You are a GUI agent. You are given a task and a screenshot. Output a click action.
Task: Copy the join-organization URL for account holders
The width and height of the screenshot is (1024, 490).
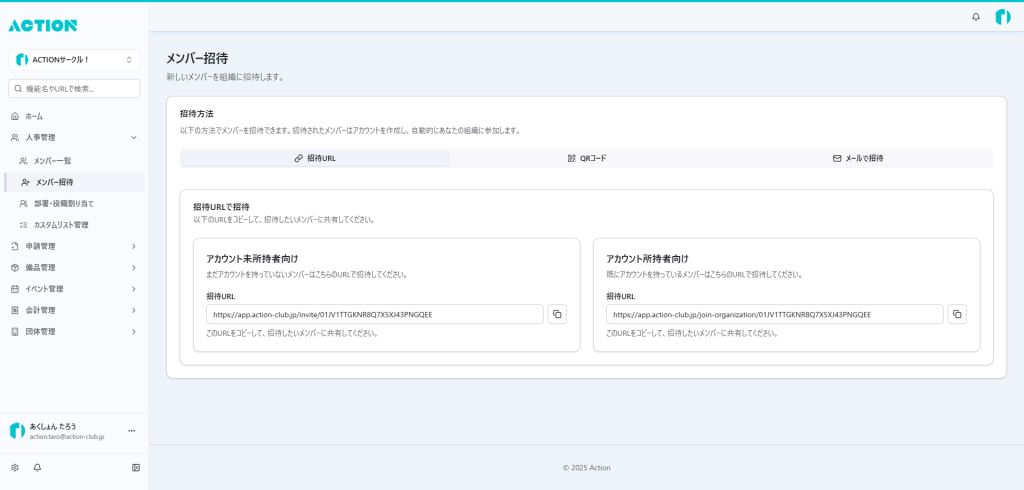click(x=957, y=314)
